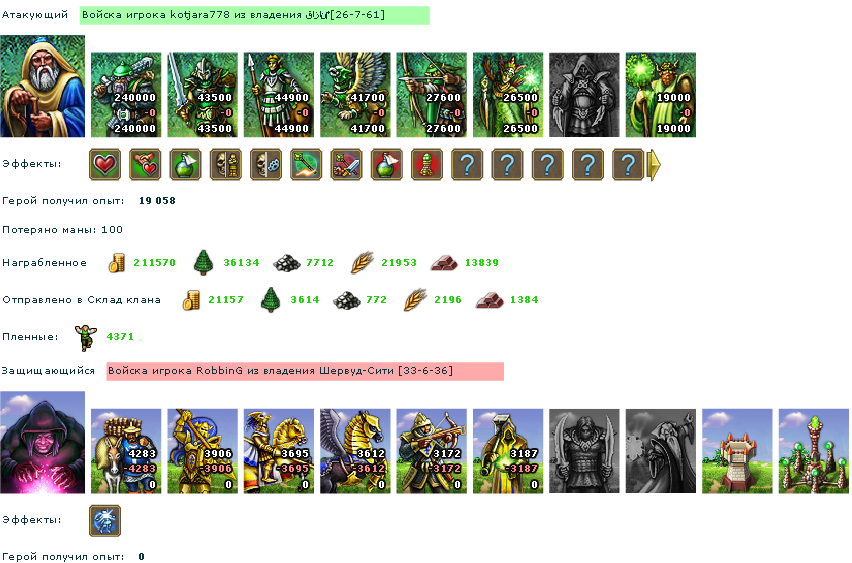Select attacker's bearded wizard hero portrait
Image resolution: width=852 pixels, height=563 pixels.
[42, 86]
